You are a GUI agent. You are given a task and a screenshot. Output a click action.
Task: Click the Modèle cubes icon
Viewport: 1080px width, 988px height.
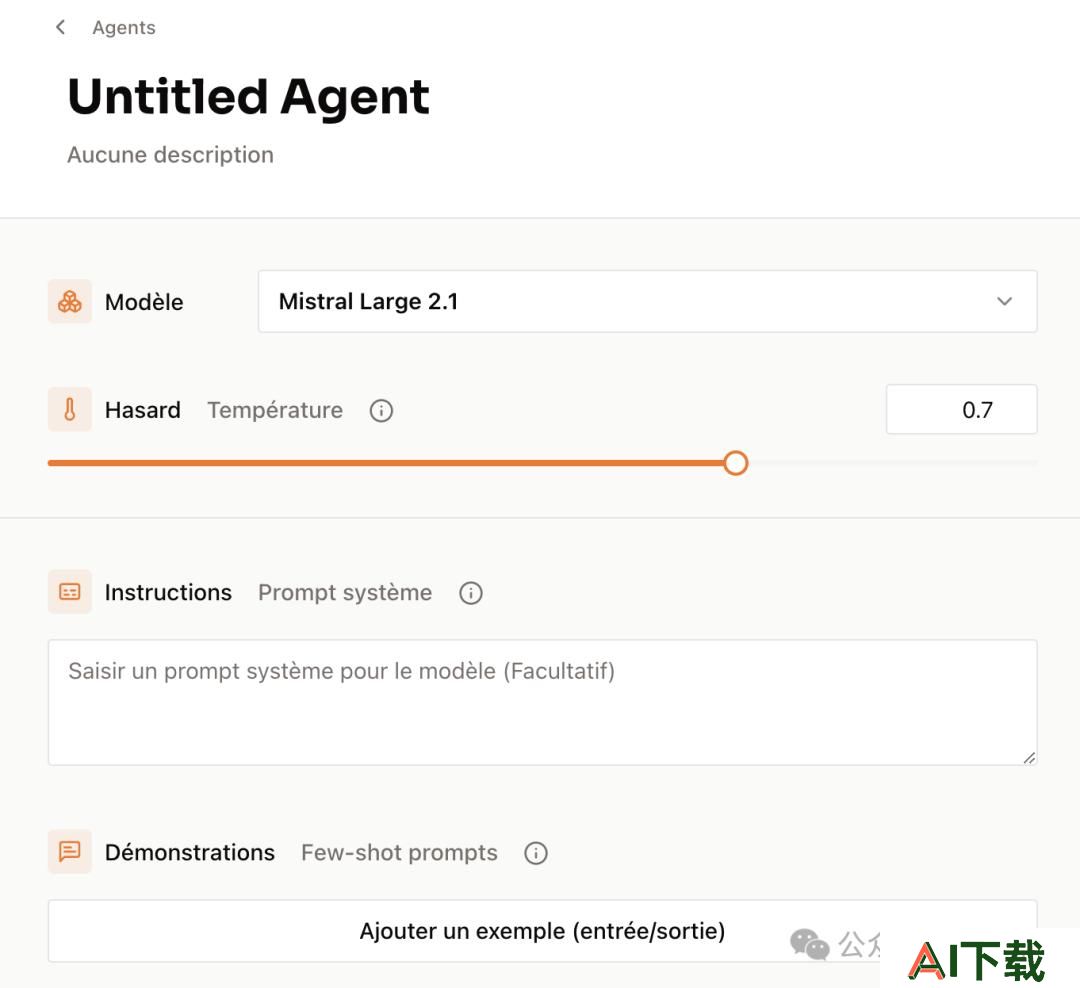point(70,302)
